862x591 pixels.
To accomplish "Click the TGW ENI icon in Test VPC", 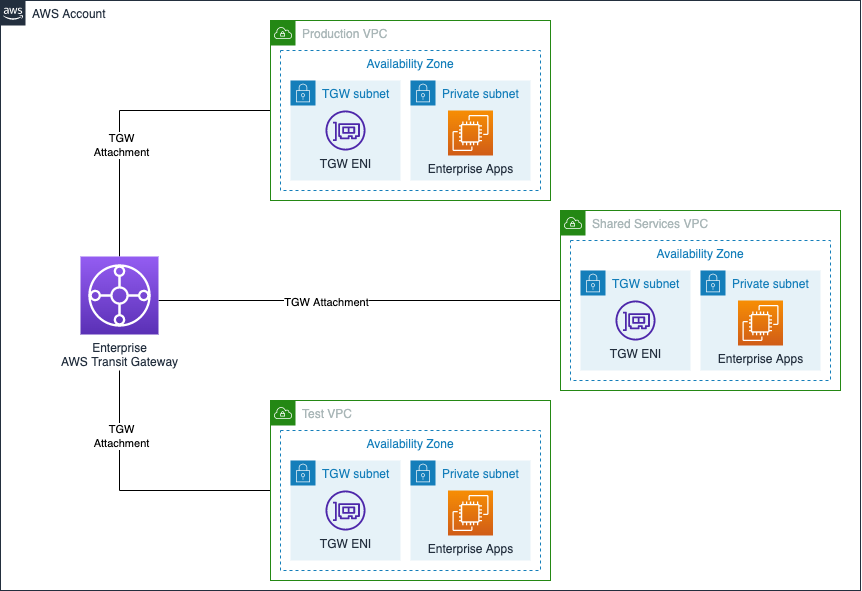I will 344,510.
